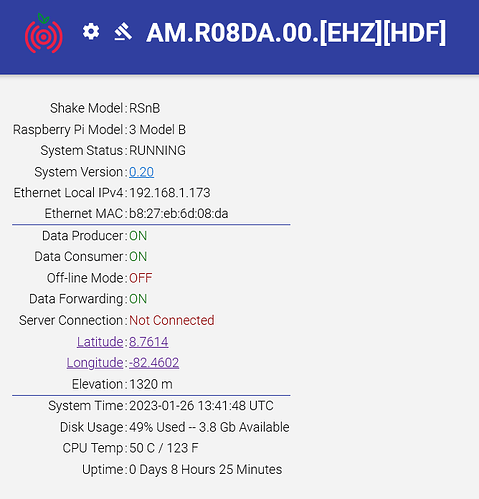Screen dimensions: 479x499
Task: Click the Off-line Mode OFF status
Action: [x=141, y=278]
